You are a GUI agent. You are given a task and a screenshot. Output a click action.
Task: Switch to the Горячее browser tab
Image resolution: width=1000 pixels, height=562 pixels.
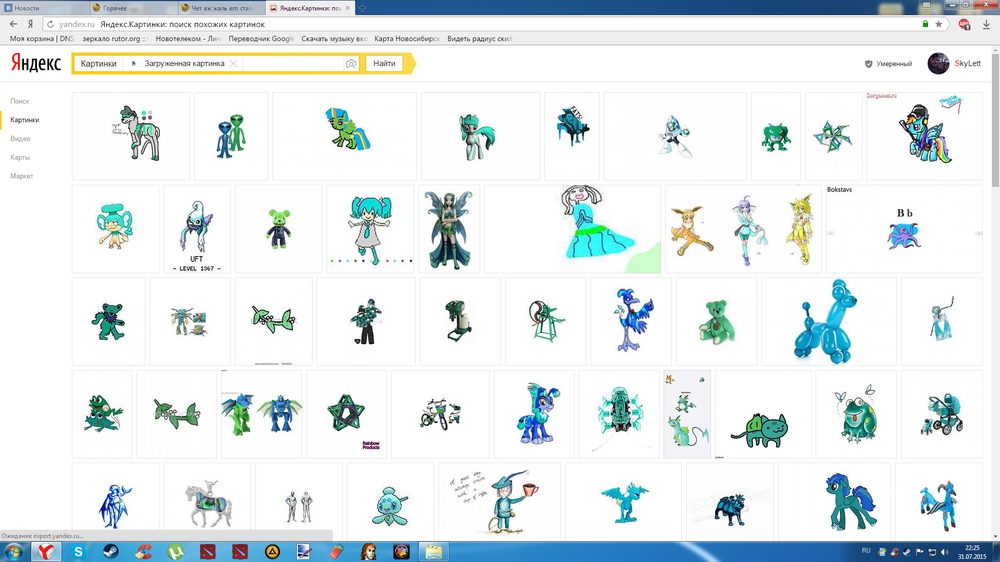(x=133, y=8)
